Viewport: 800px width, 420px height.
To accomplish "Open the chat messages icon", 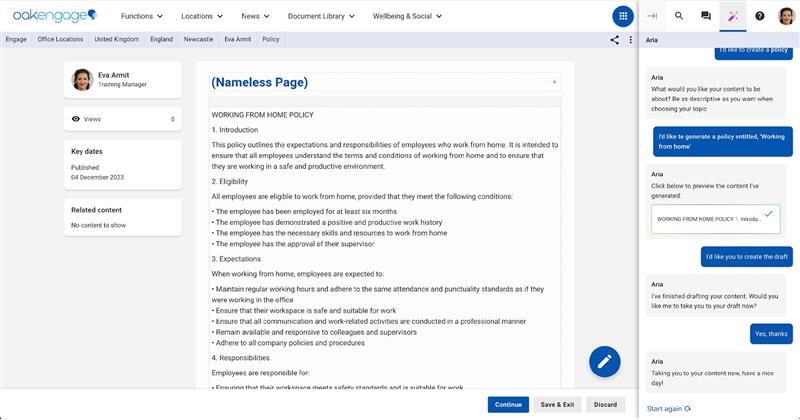I will pyautogui.click(x=706, y=16).
